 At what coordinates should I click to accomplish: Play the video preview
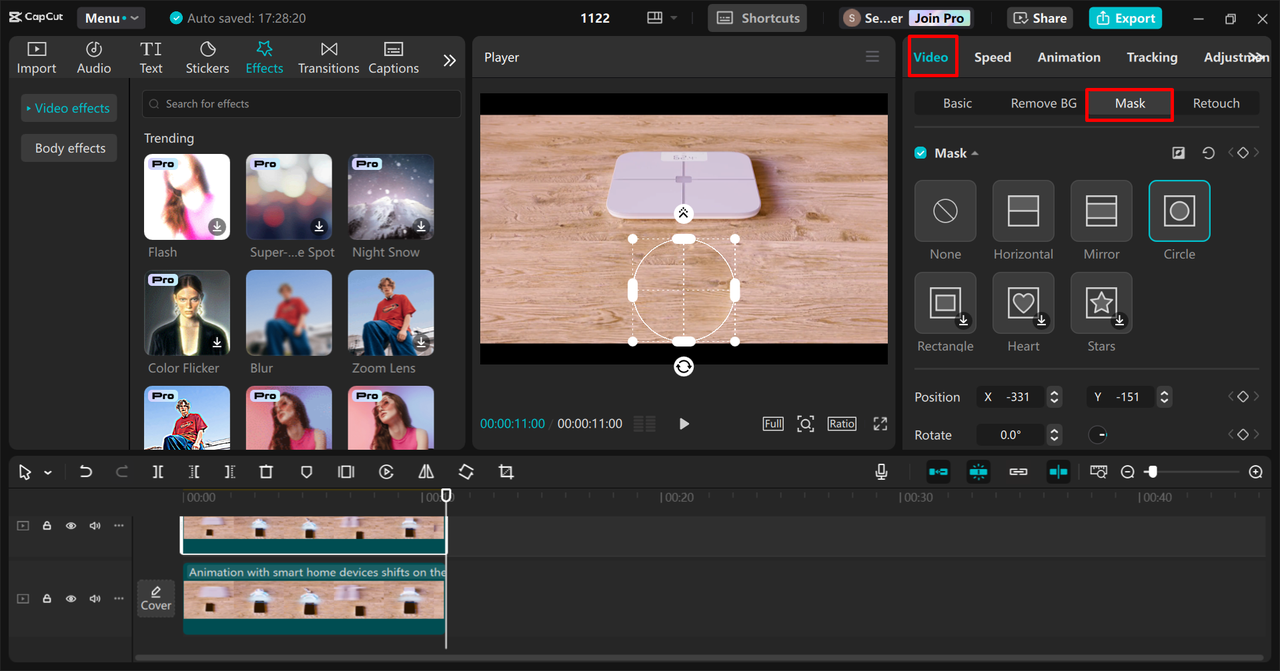[684, 424]
